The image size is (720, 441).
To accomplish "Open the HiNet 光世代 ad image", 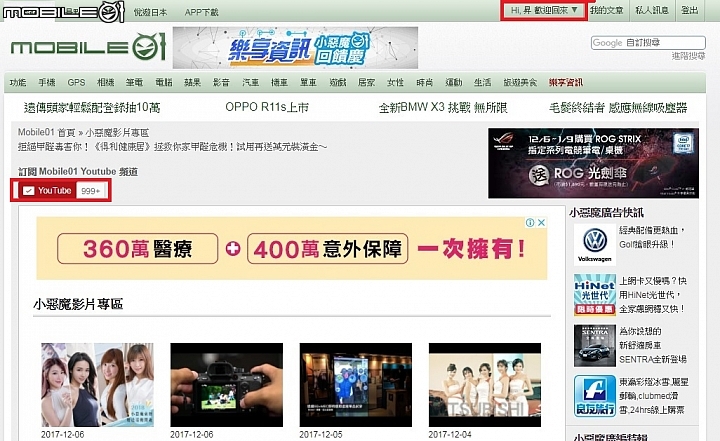I will (594, 295).
